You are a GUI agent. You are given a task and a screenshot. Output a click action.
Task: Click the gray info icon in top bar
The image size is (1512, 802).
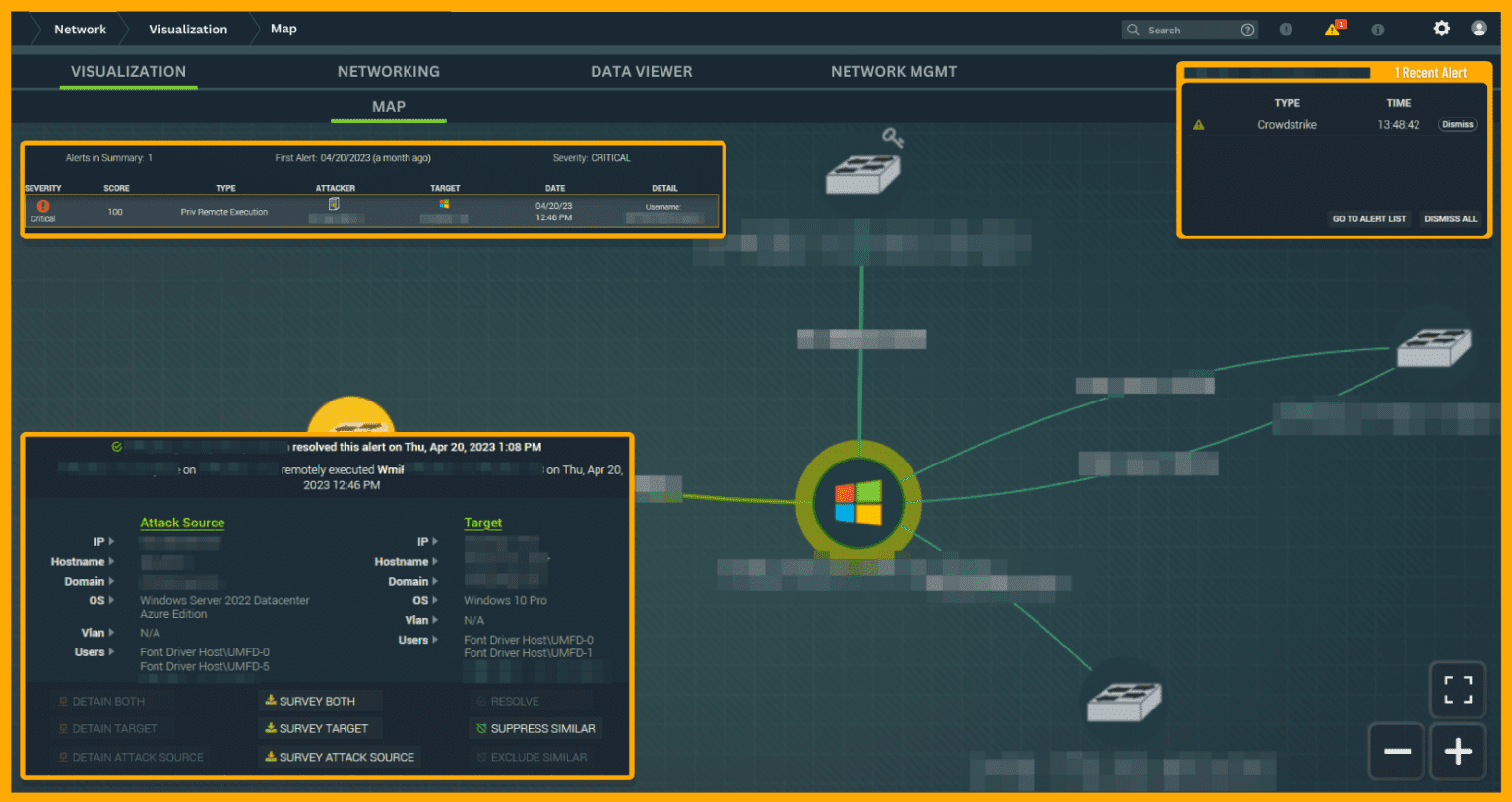1378,30
